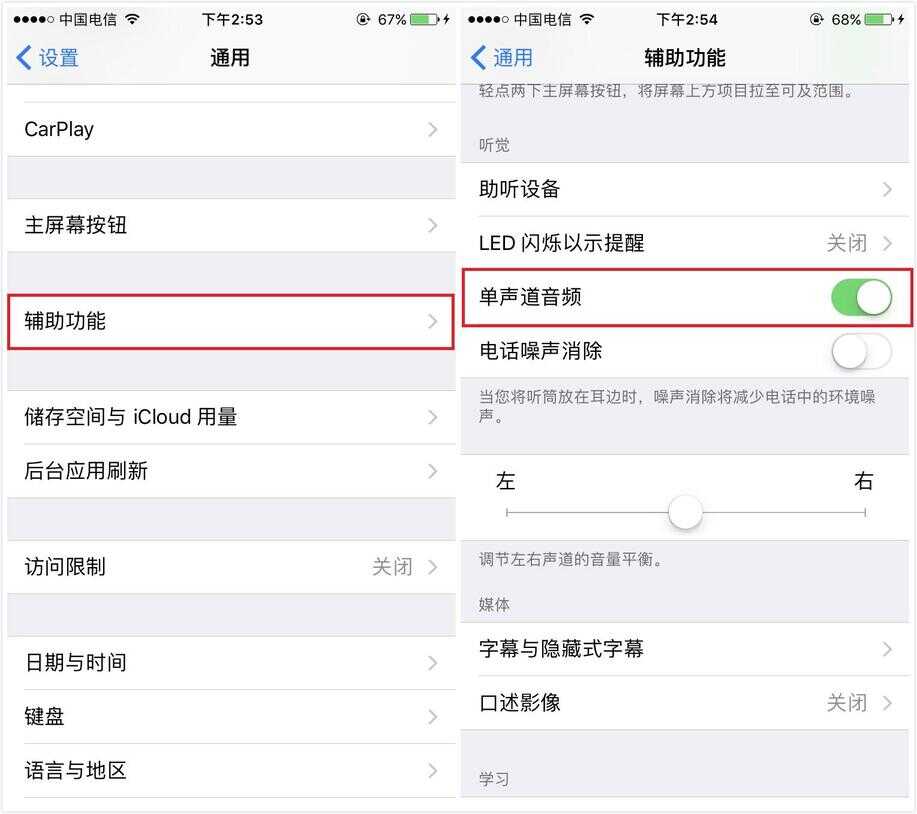917x814 pixels.
Task: Tap the rotation lock icon beside 67%
Action: click(x=363, y=19)
